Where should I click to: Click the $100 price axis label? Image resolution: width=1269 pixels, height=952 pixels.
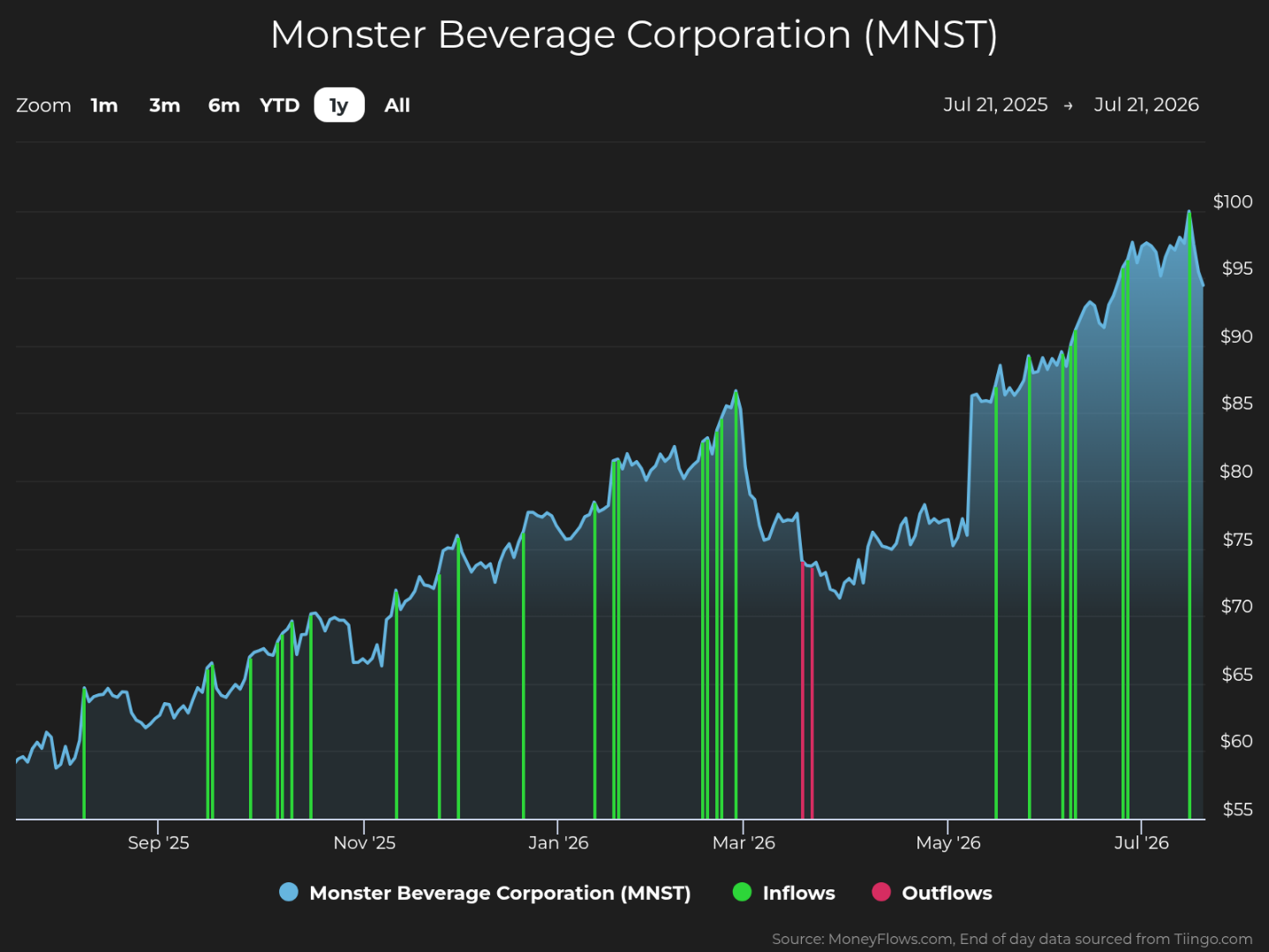(1233, 201)
